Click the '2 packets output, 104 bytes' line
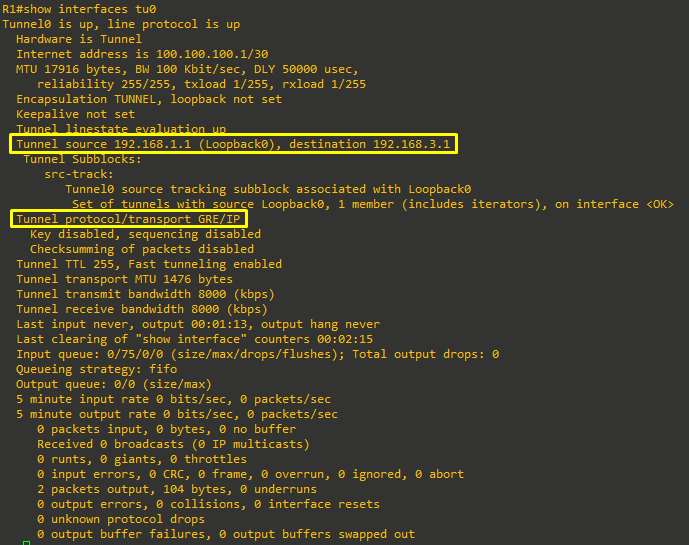This screenshot has height=545, width=689. 177,489
